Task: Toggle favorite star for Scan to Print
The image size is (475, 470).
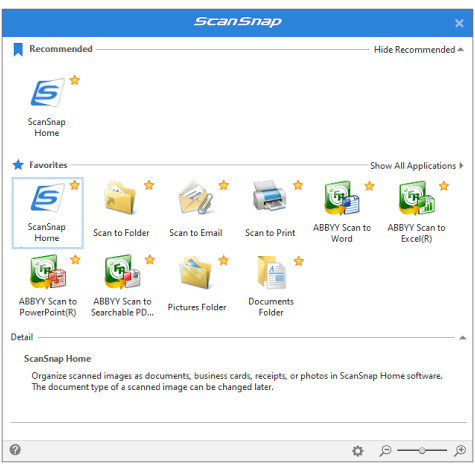Action: (298, 185)
